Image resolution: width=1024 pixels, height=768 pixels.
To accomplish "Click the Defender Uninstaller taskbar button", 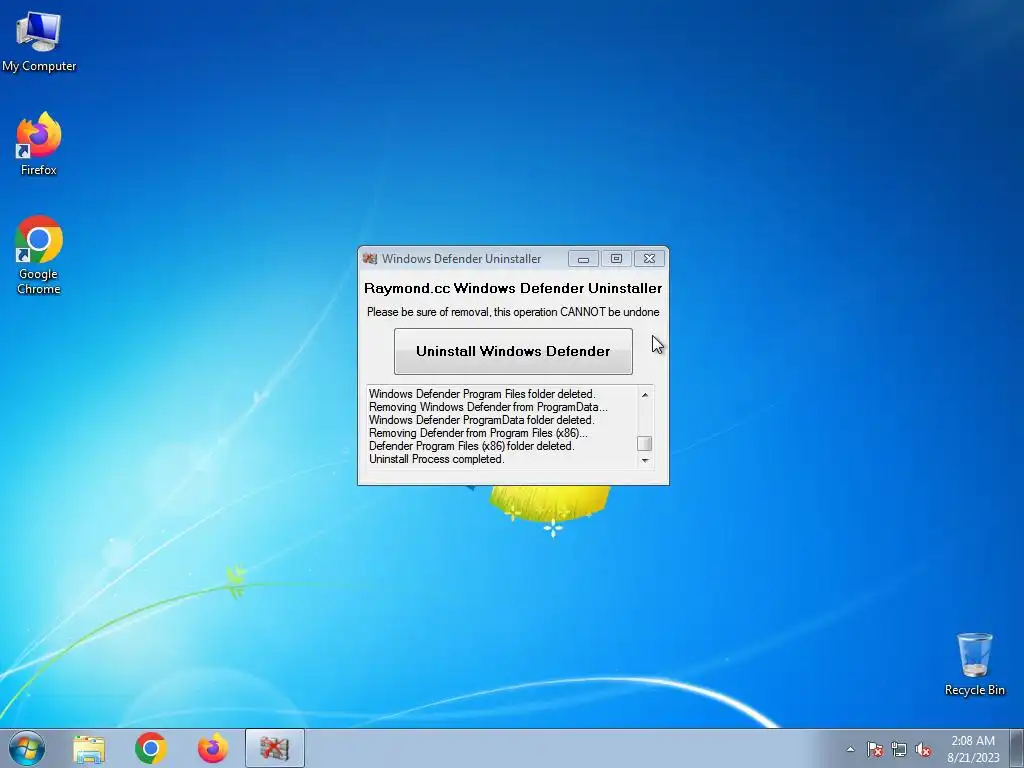I will (274, 748).
